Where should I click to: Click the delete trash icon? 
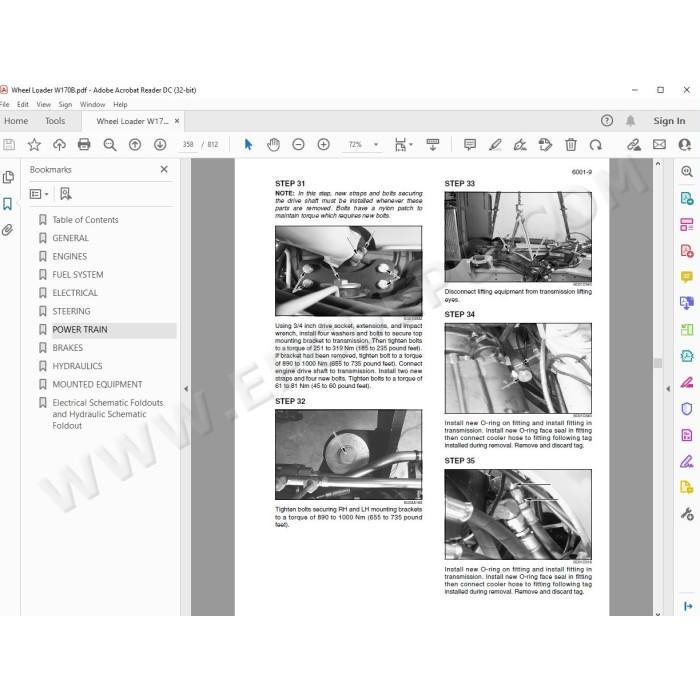571,145
